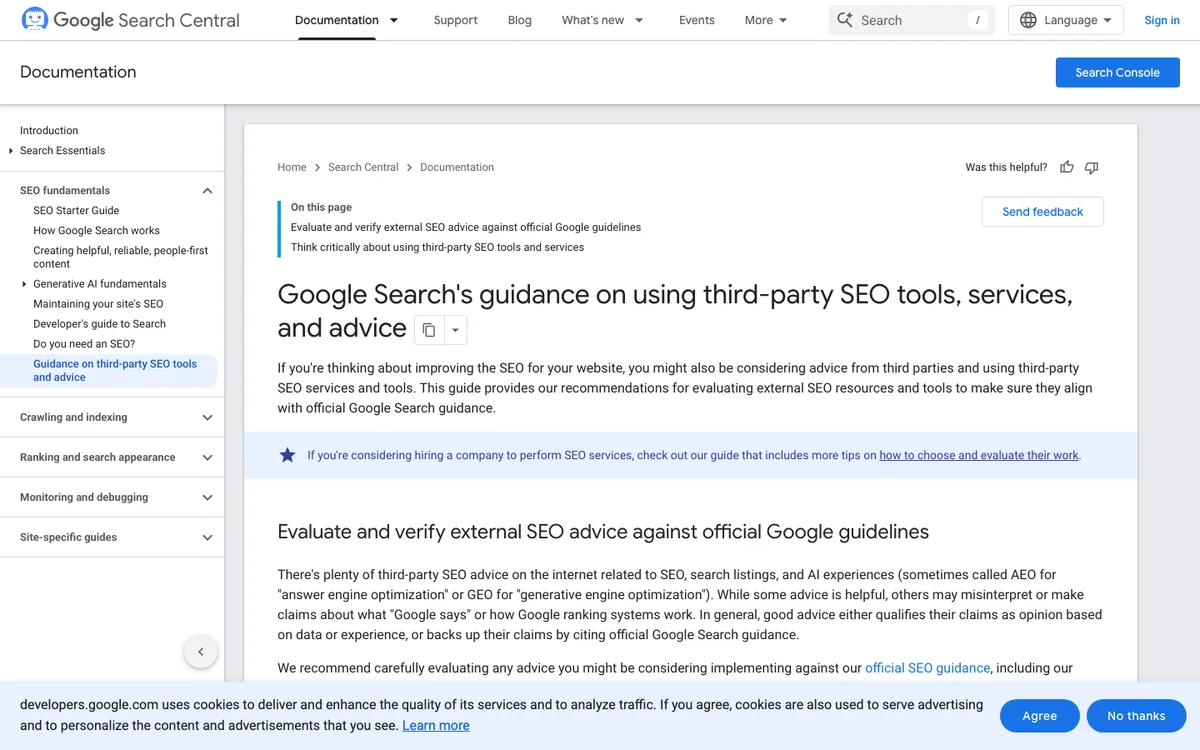Open the More dropdown menu
Screen dimensions: 1200x750
click(766, 20)
